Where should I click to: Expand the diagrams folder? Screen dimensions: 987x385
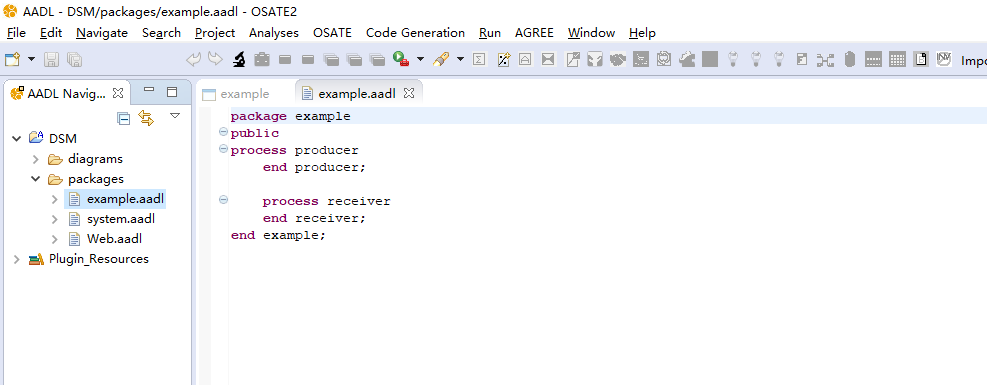[x=36, y=159]
